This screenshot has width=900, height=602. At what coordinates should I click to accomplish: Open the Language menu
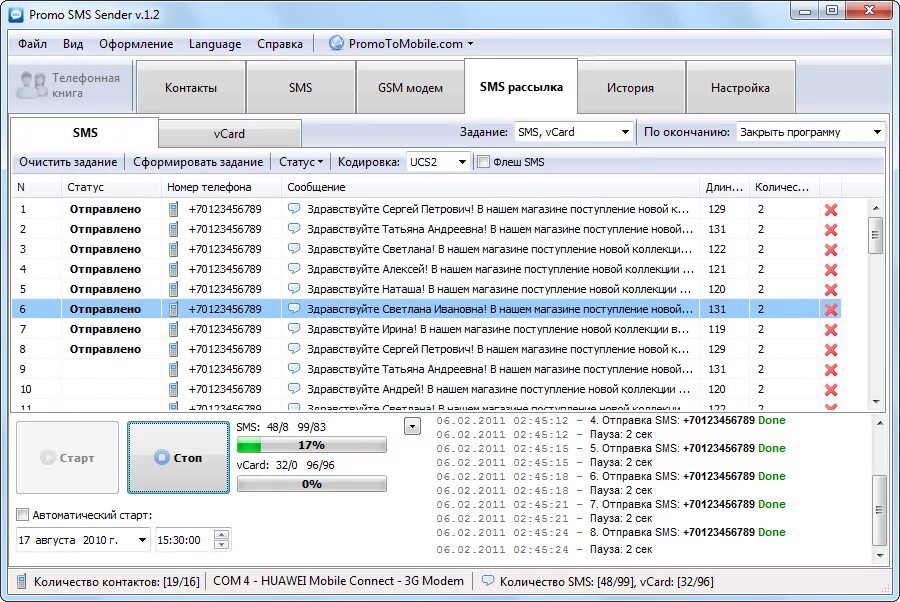215,44
